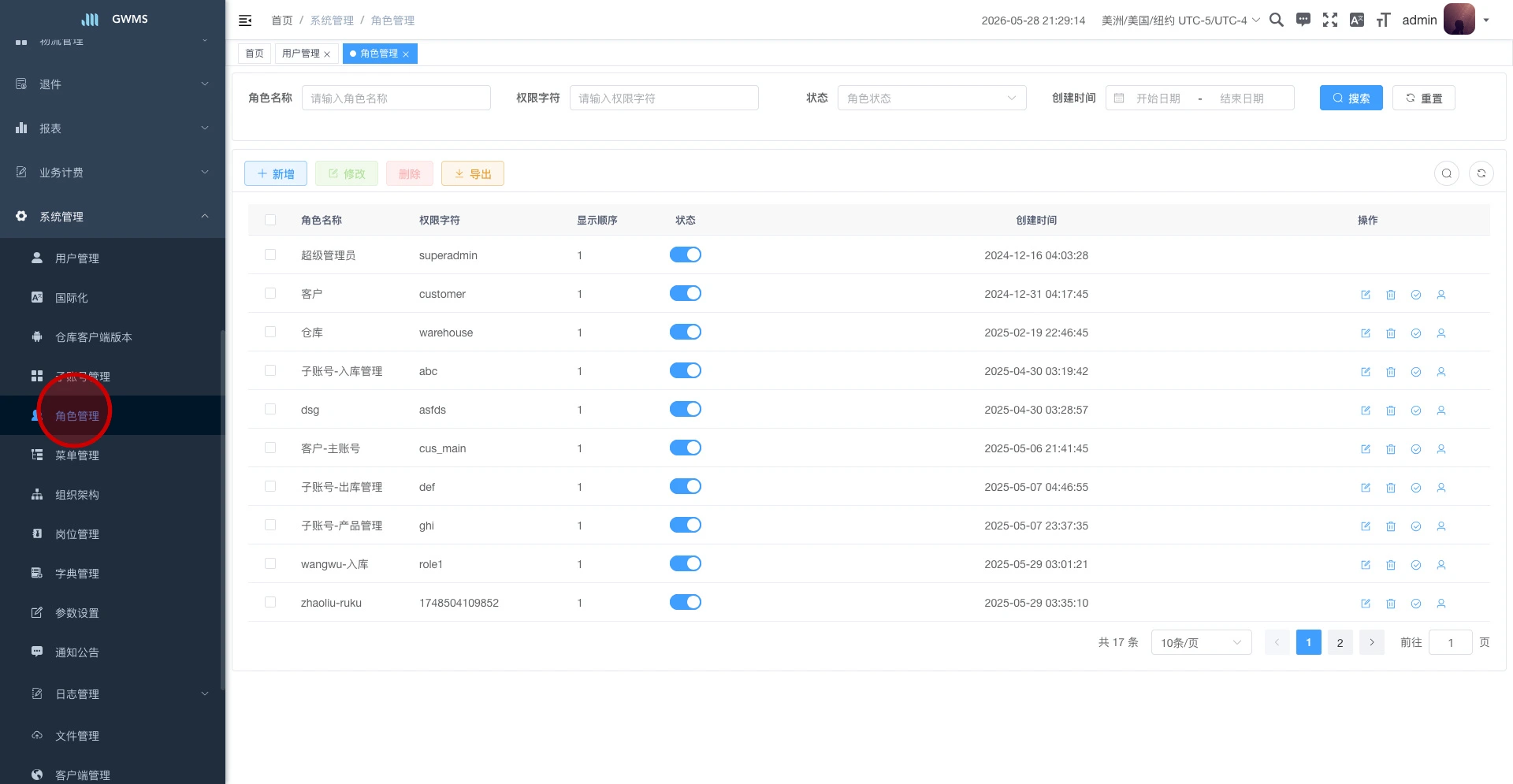Click the next page arrow
The height and width of the screenshot is (784, 1513).
1371,642
